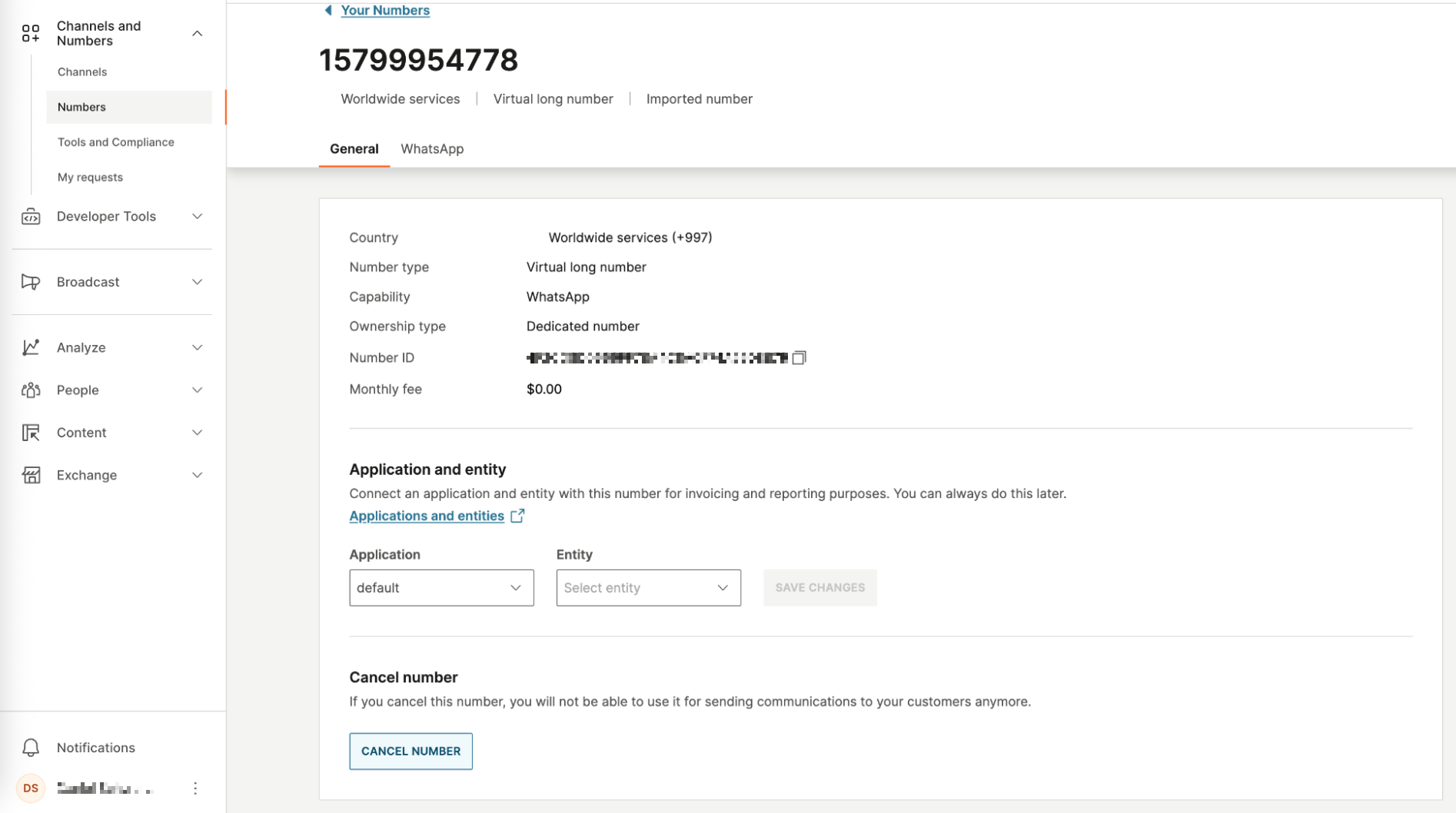Open the Select entity dropdown
Image resolution: width=1456 pixels, height=813 pixels.
click(x=647, y=587)
